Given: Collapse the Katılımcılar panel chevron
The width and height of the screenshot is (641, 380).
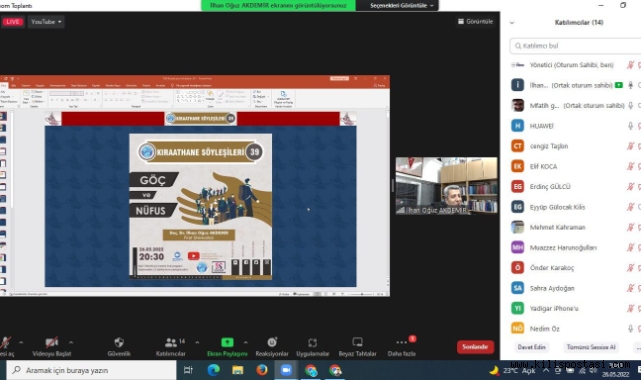Looking at the screenshot, I should tap(512, 23).
